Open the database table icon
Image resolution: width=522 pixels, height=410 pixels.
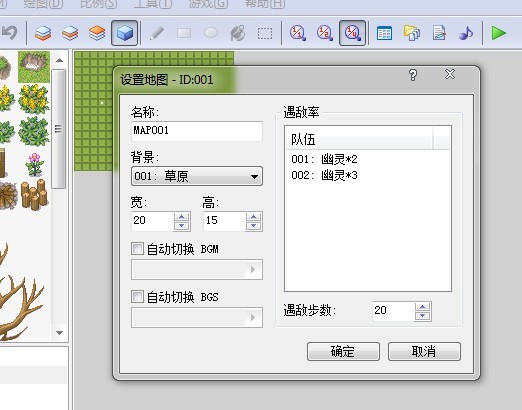[384, 33]
